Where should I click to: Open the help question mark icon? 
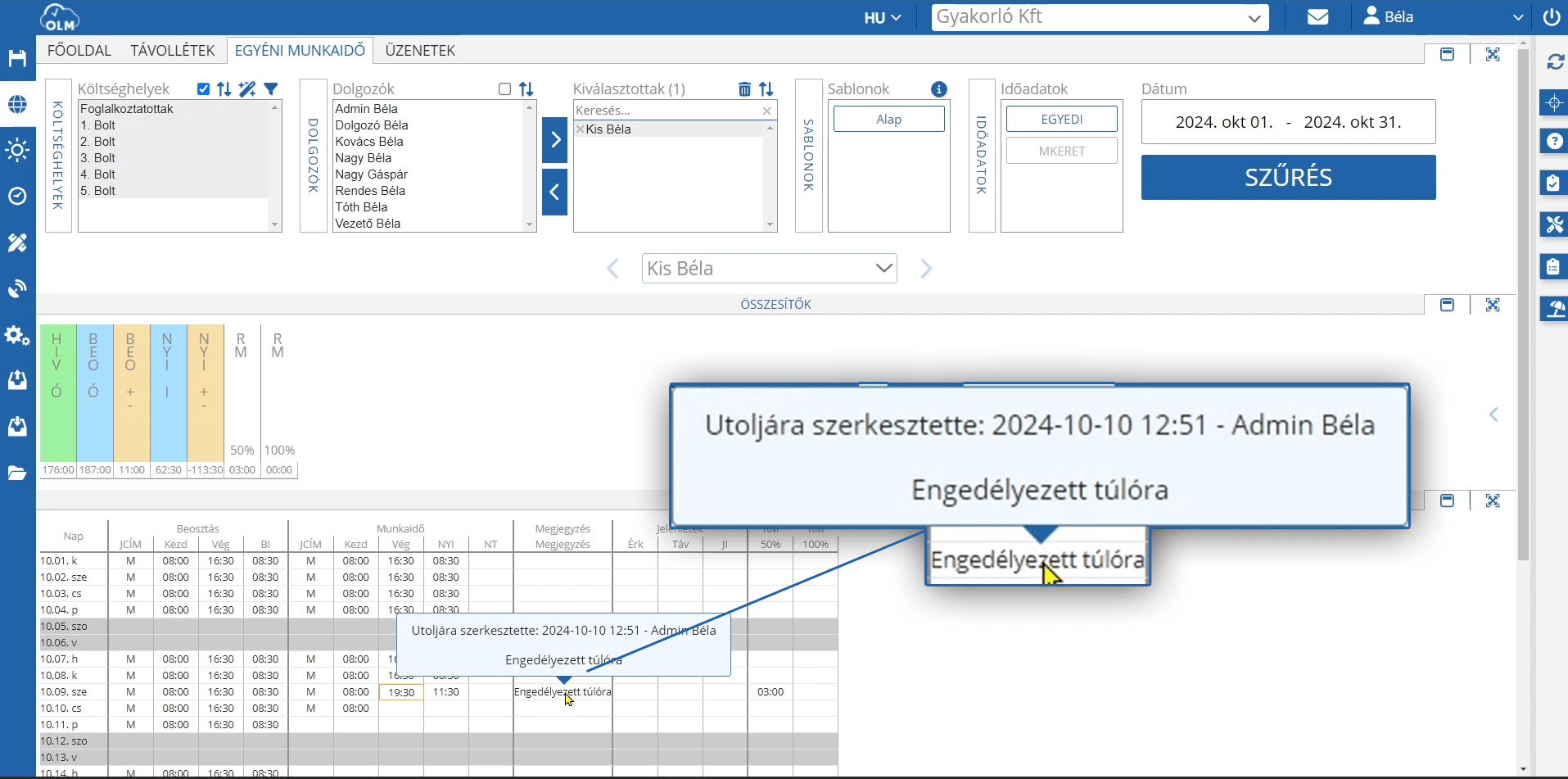coord(1554,142)
